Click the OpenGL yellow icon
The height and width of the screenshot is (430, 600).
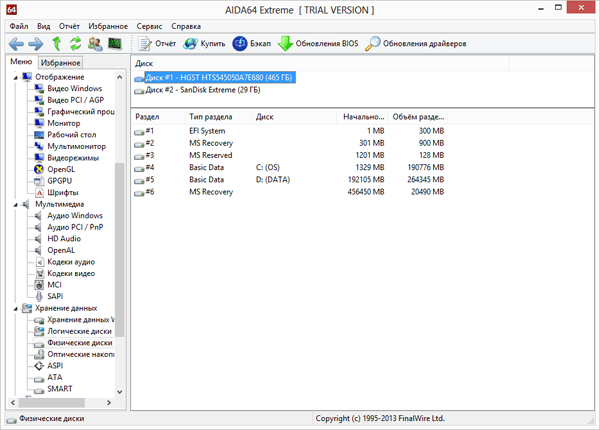(x=39, y=169)
